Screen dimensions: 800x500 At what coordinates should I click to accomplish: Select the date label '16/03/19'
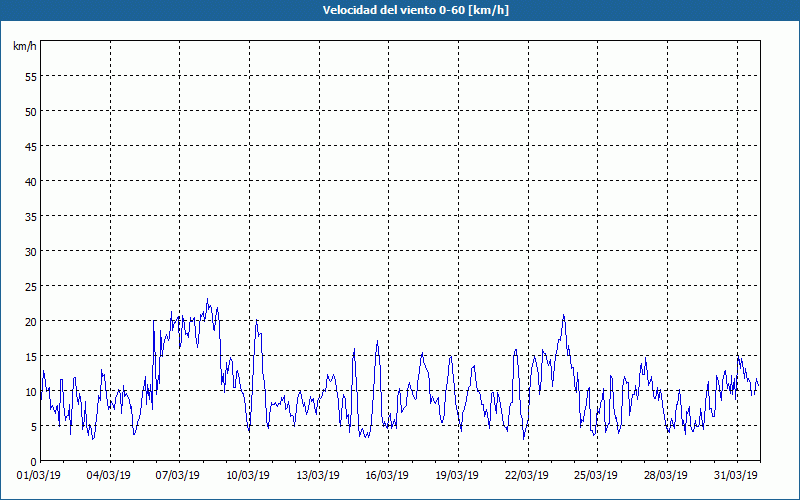387,475
